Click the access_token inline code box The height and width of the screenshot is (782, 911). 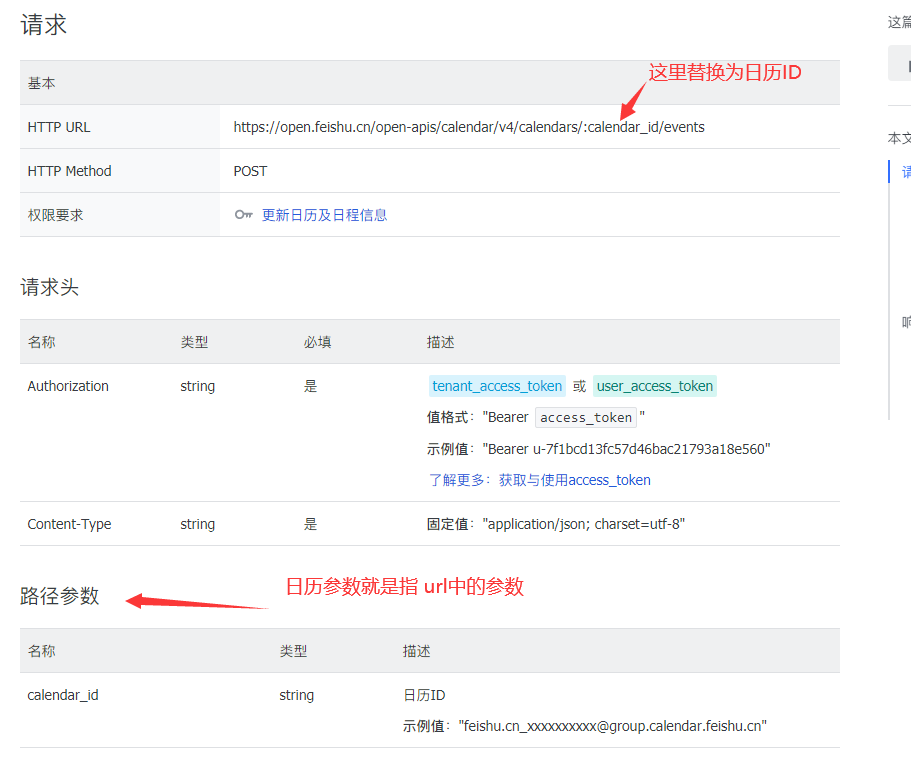pos(586,418)
